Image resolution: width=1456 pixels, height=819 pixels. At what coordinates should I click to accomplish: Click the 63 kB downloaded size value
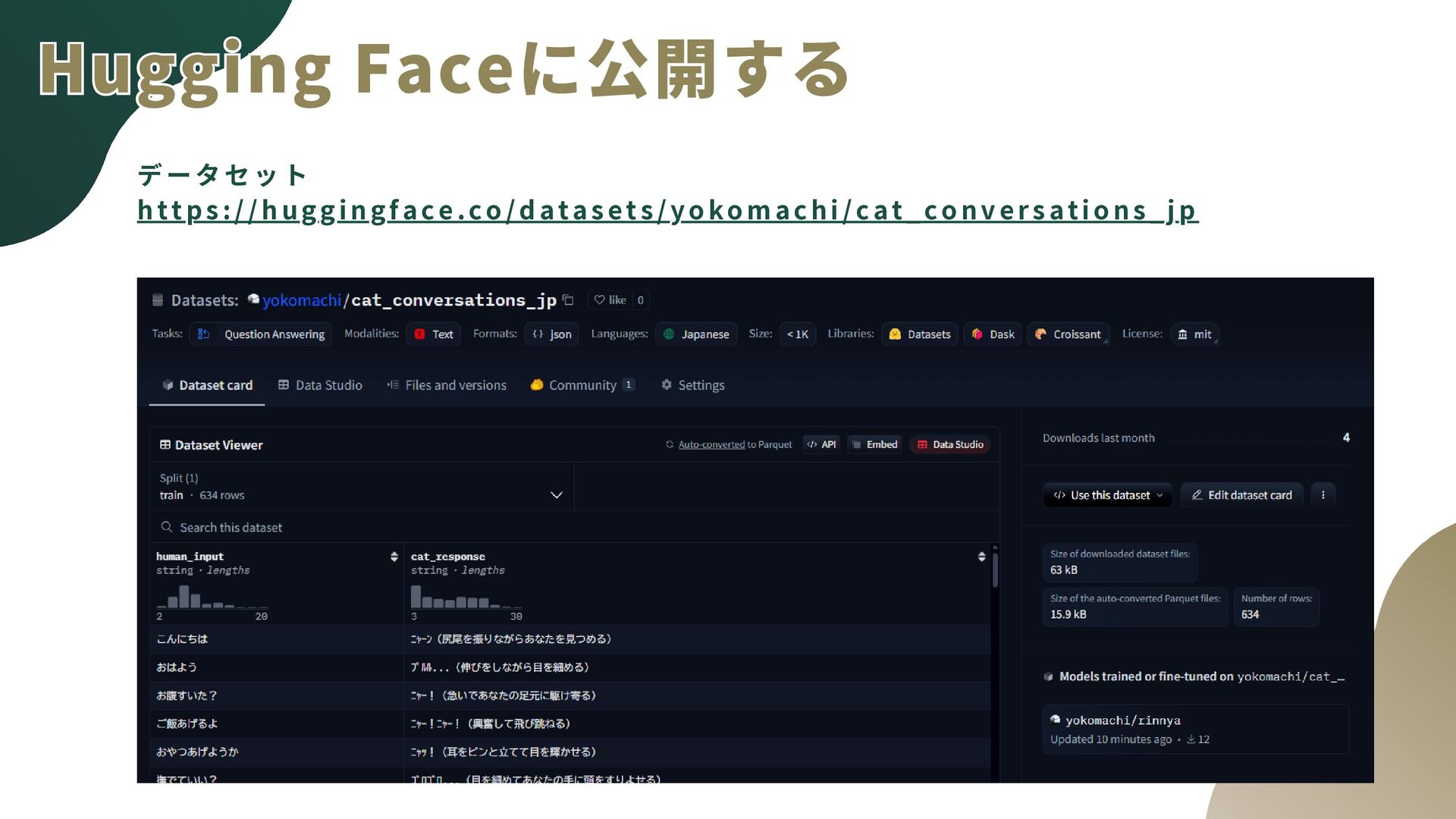click(1063, 570)
